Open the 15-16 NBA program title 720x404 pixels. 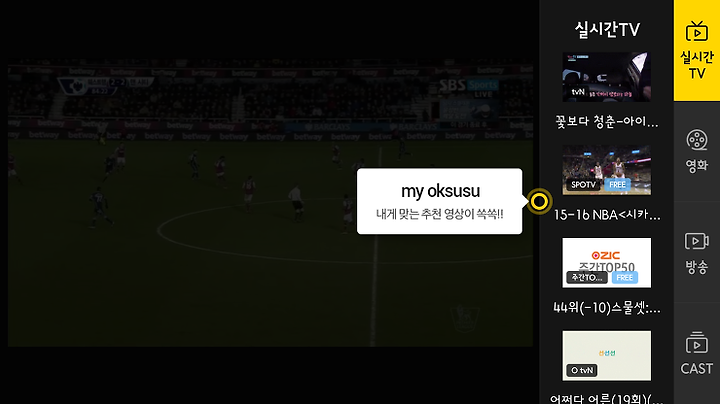(607, 214)
